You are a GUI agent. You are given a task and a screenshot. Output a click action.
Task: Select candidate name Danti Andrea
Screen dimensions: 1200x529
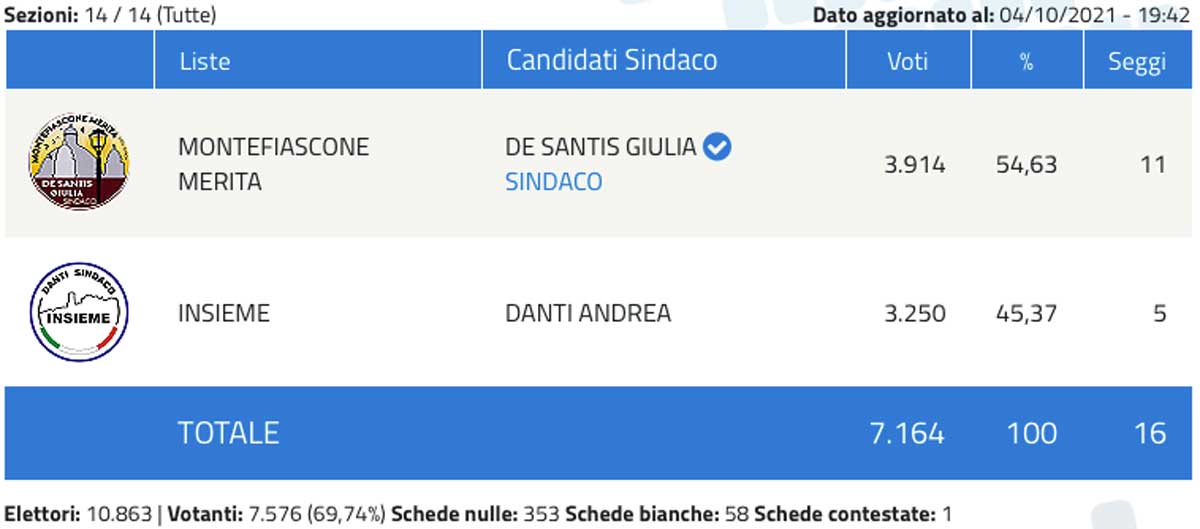tap(589, 313)
